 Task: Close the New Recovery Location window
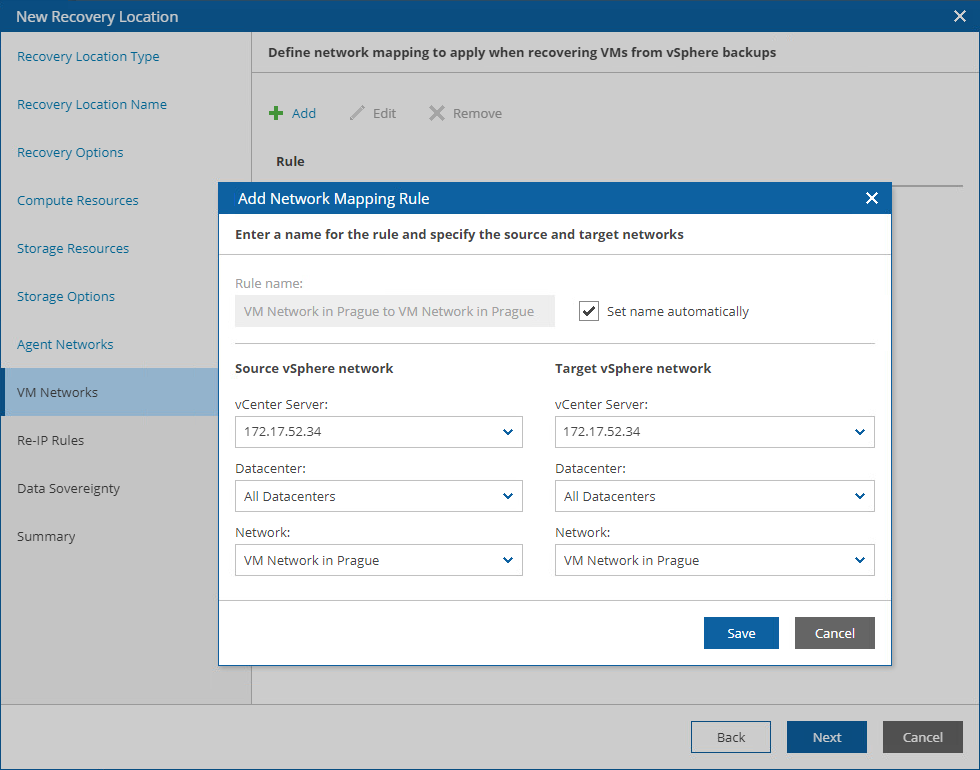pos(960,16)
